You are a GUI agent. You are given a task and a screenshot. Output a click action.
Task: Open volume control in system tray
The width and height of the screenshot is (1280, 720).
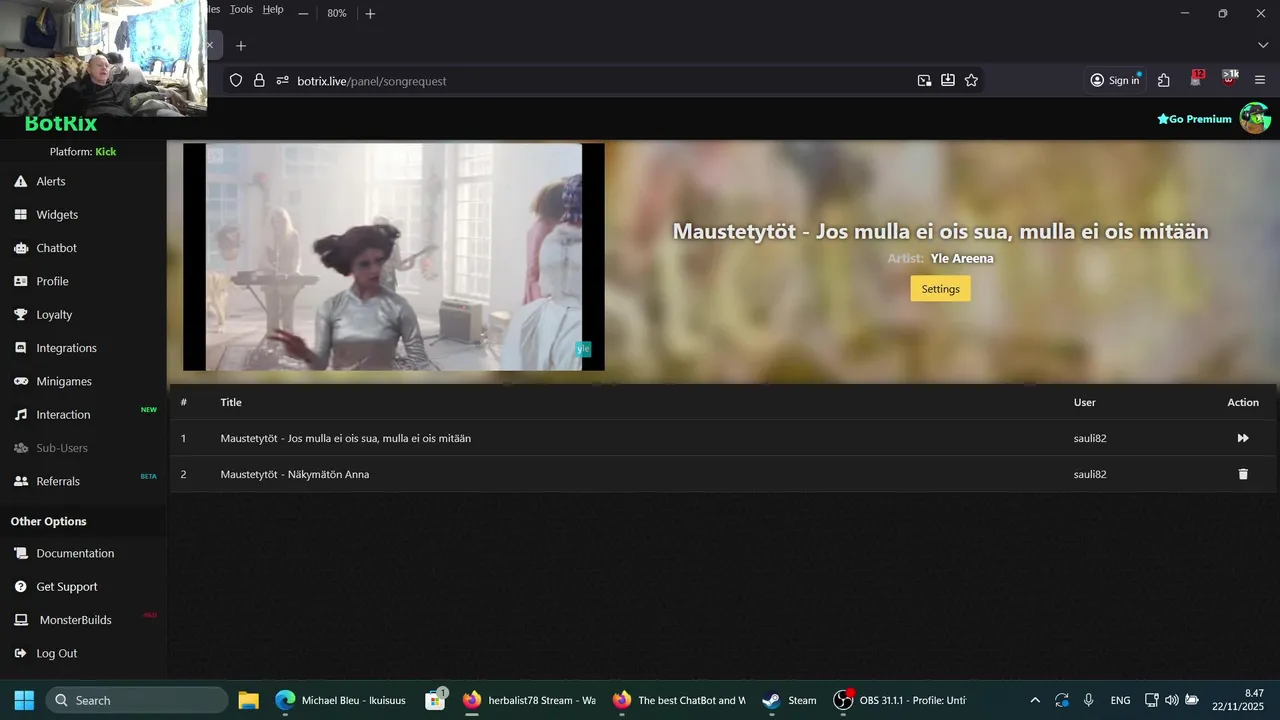[x=1172, y=700]
